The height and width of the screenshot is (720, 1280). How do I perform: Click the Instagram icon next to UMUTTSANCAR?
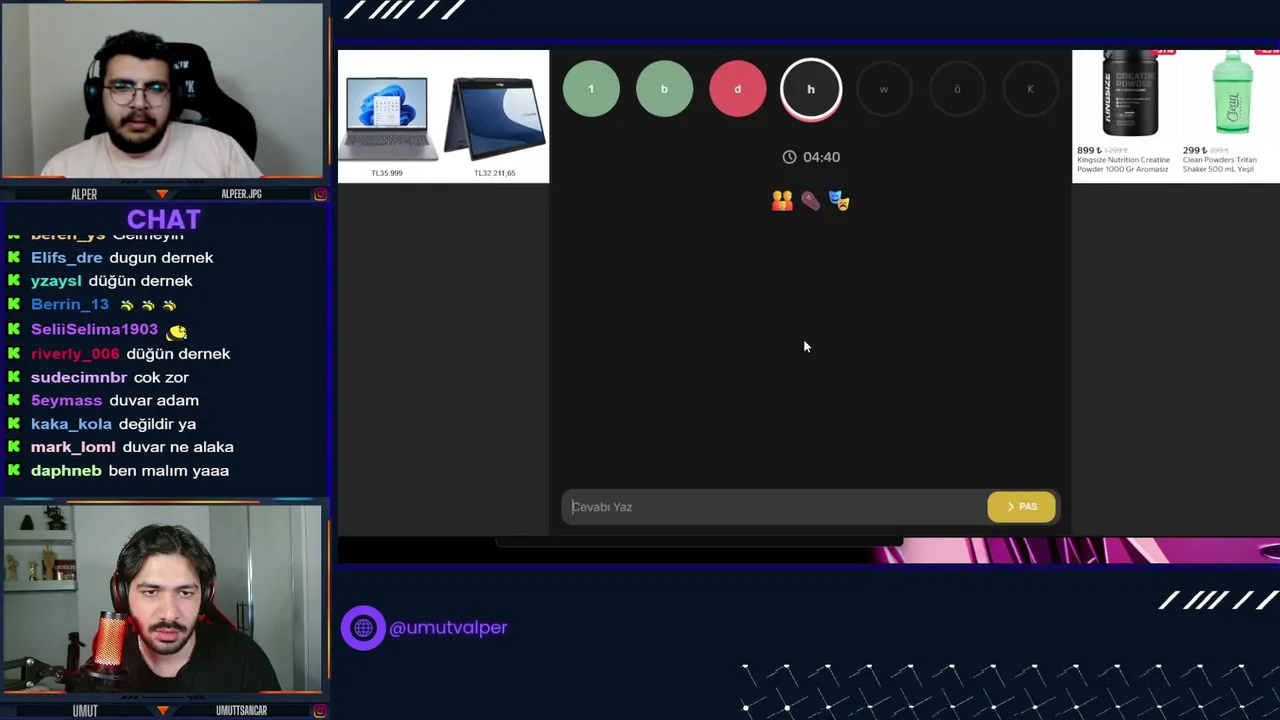[320, 711]
